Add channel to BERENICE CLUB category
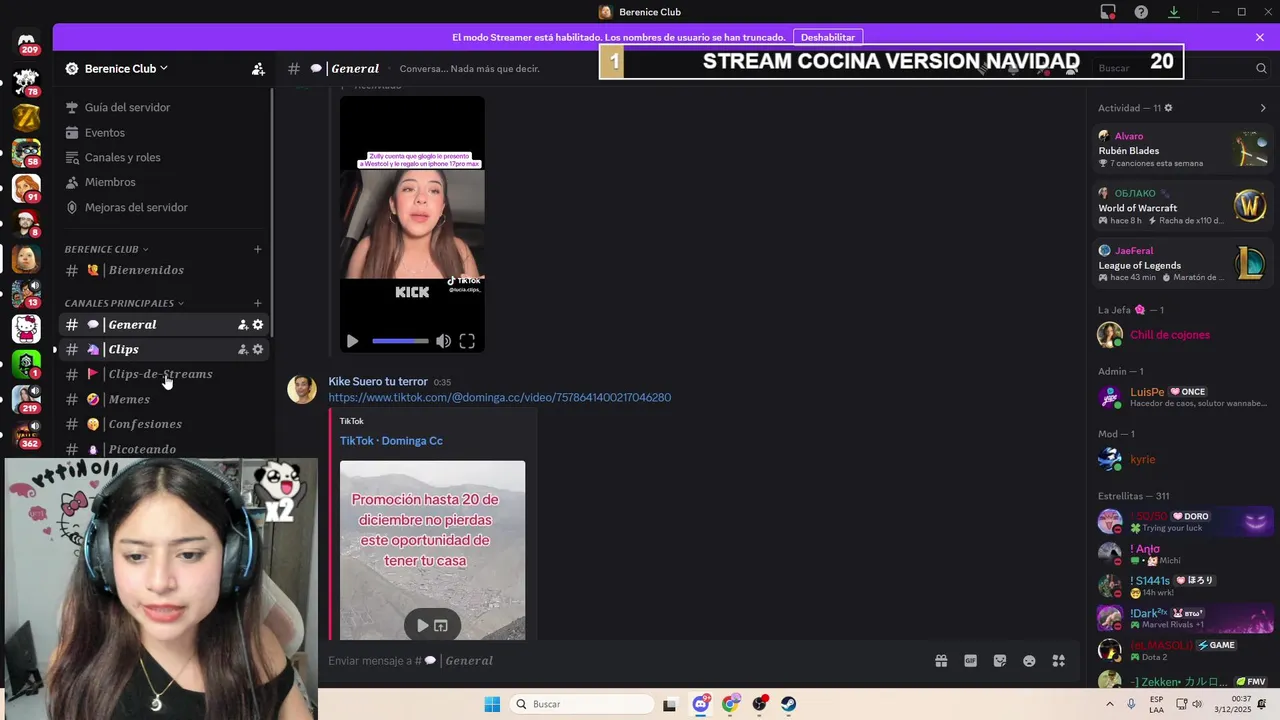 (x=258, y=249)
